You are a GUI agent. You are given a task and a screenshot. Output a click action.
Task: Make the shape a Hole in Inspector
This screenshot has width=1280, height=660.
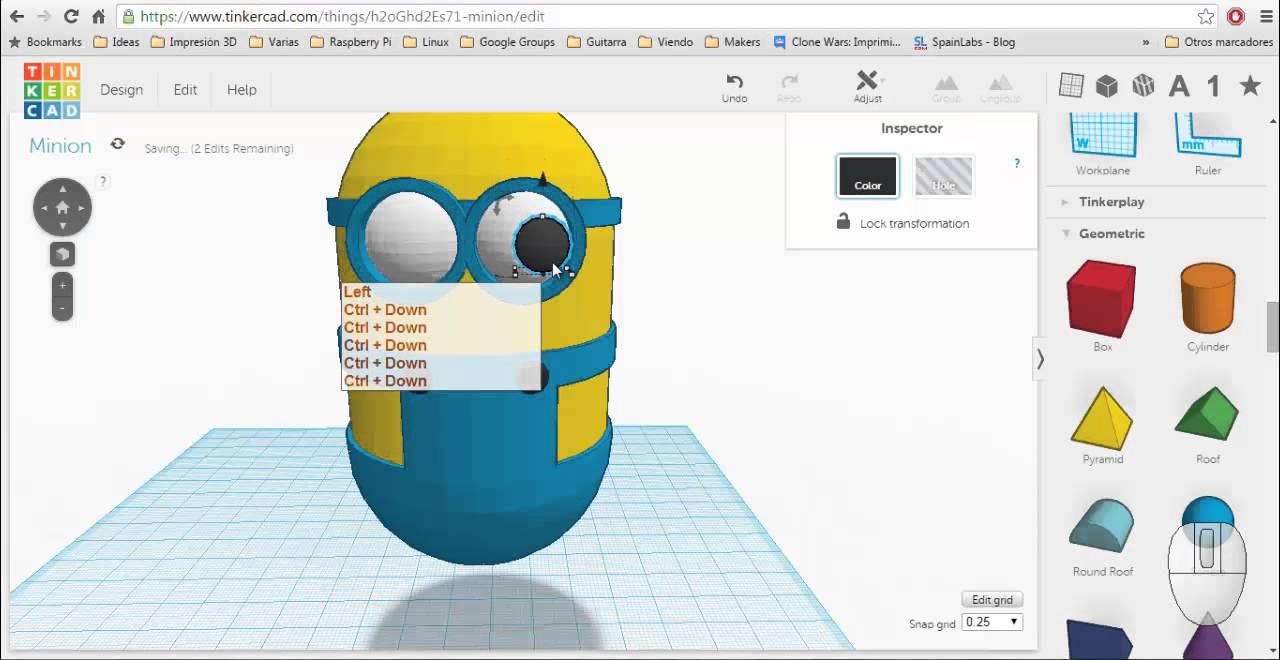point(942,176)
